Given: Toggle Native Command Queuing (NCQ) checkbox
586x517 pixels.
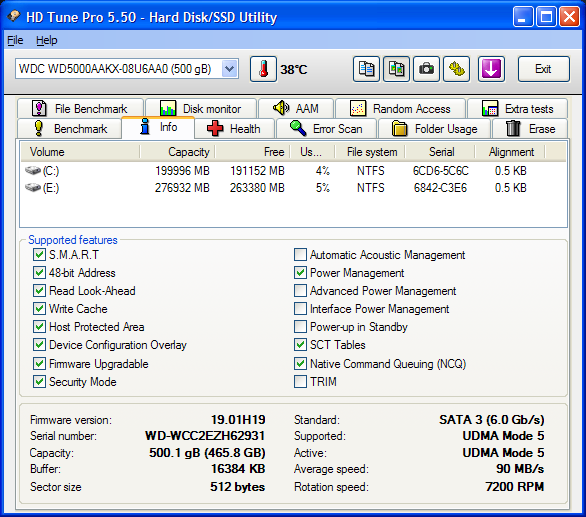Looking at the screenshot, I should [x=300, y=364].
